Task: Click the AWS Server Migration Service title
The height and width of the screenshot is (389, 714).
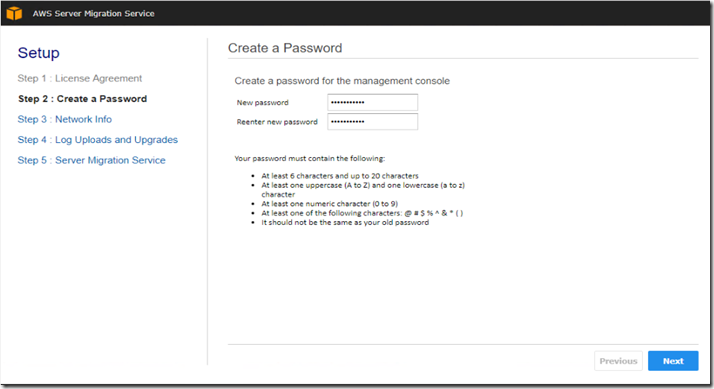Action: click(93, 14)
